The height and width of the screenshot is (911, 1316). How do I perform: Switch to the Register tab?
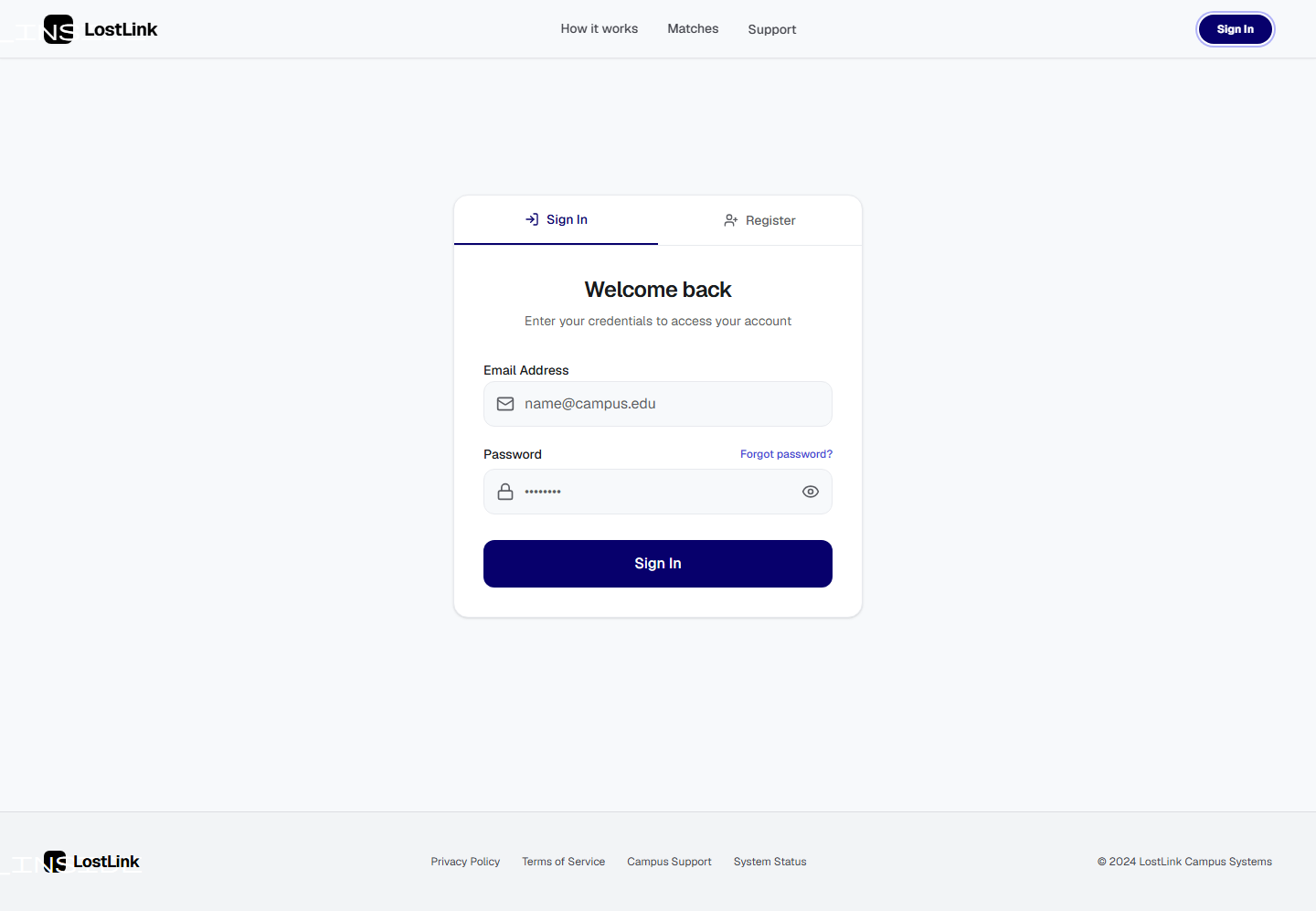tap(759, 220)
